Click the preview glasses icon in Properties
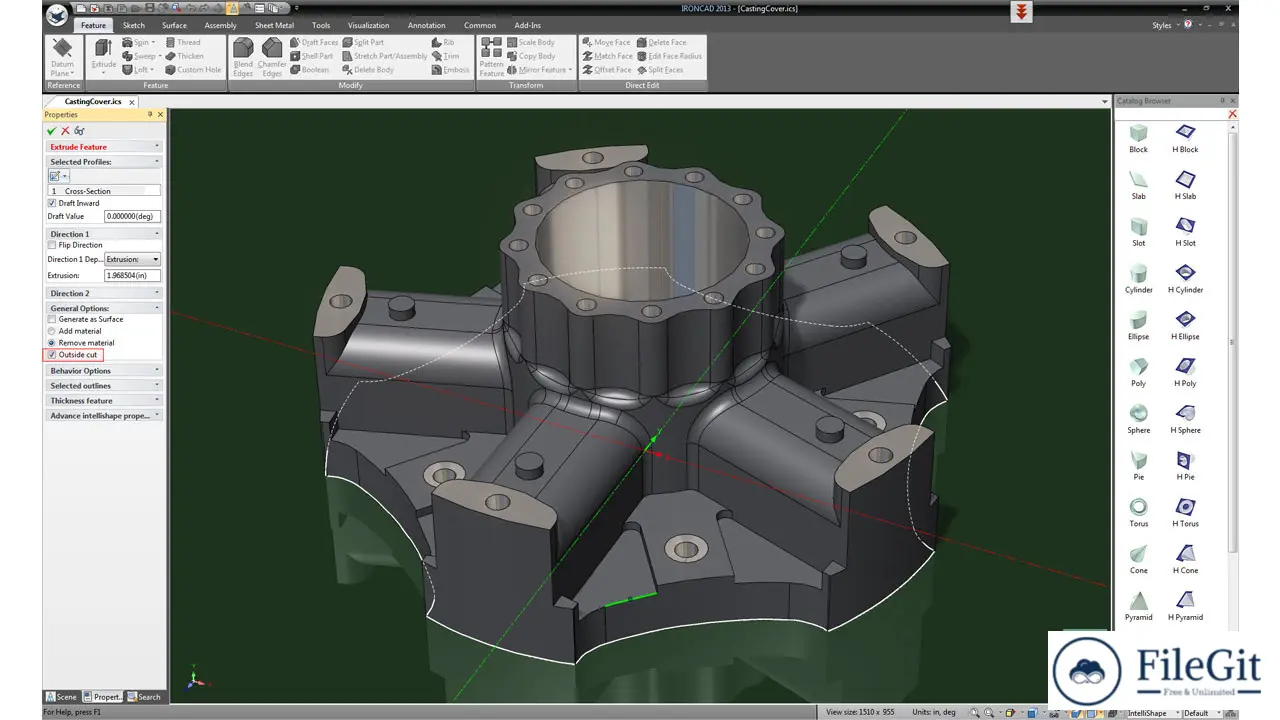This screenshot has height=720, width=1280. click(x=79, y=131)
